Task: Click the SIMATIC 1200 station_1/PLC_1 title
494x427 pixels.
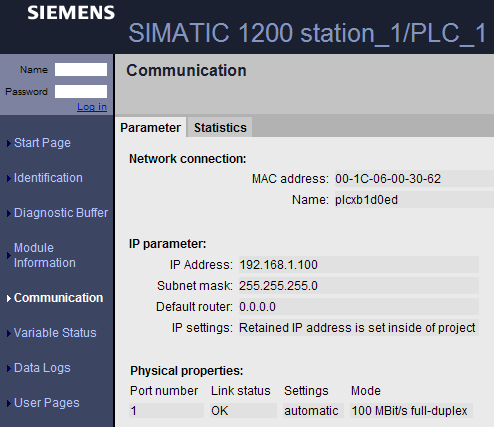Action: pyautogui.click(x=307, y=33)
